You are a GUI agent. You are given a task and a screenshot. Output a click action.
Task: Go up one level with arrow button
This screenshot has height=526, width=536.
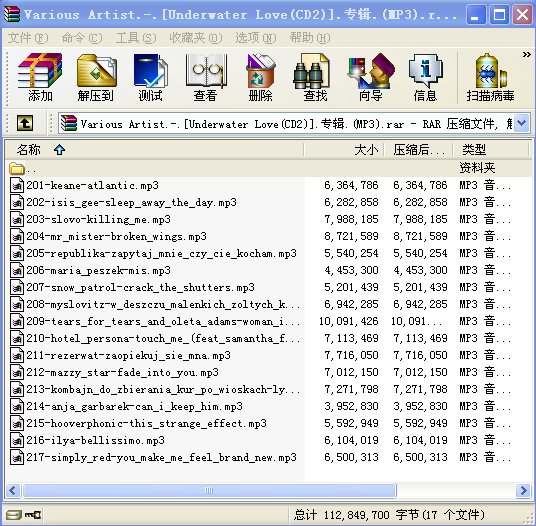coord(25,123)
